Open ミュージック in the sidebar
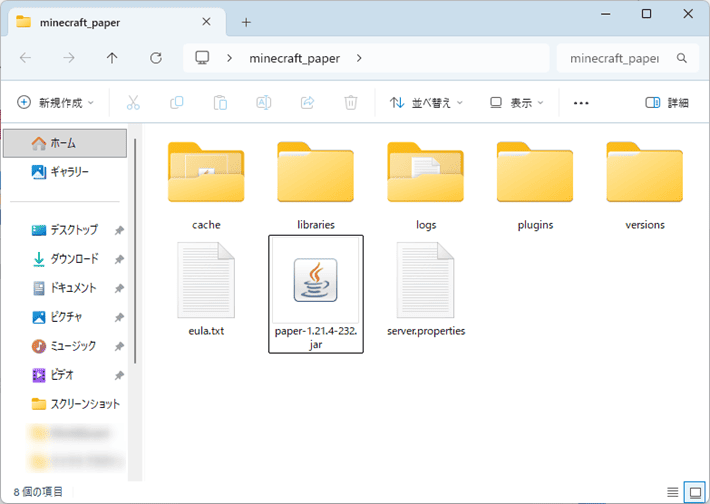Screen dimensions: 710x504 coord(65,346)
